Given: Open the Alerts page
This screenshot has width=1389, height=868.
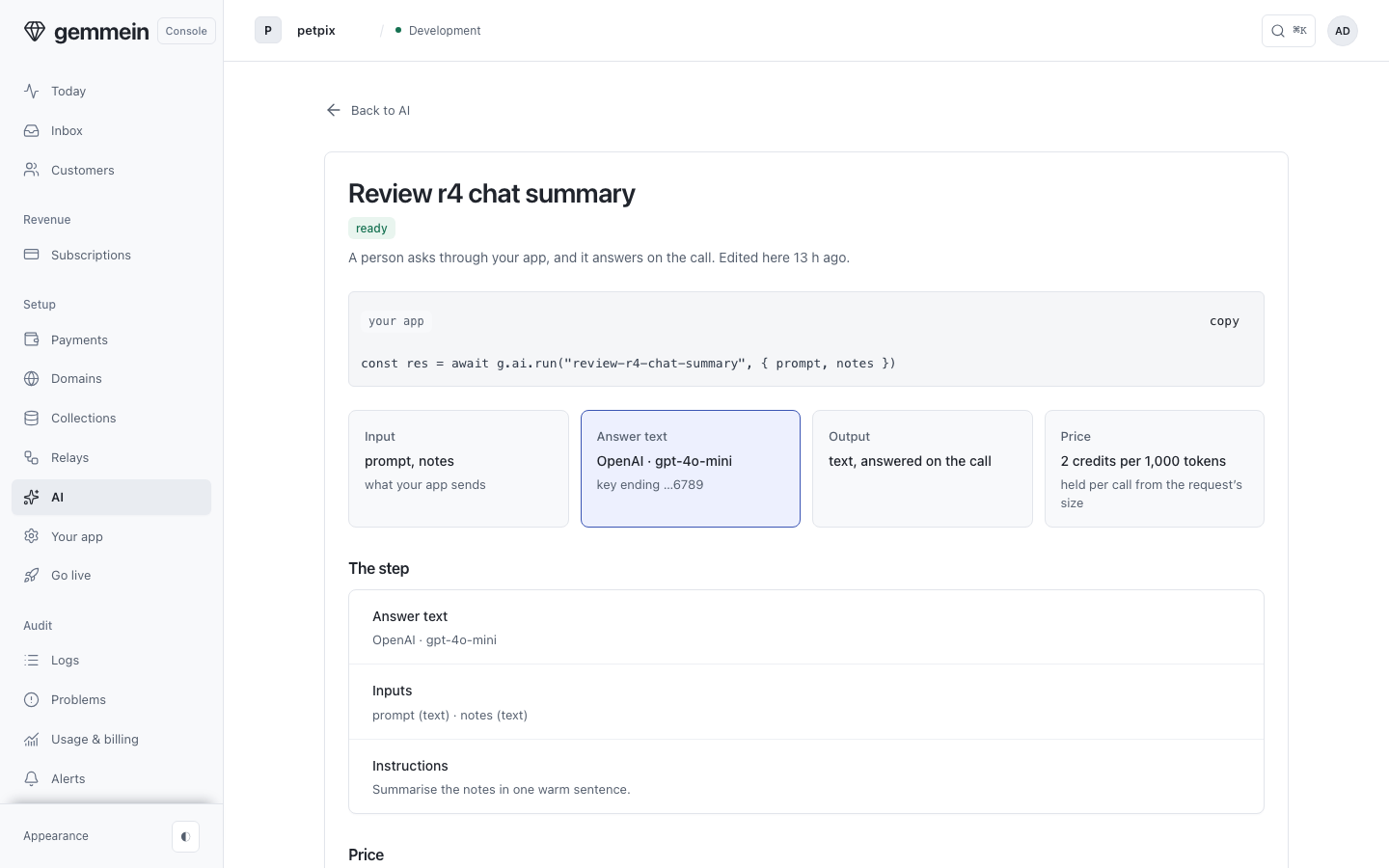Looking at the screenshot, I should coord(111,778).
